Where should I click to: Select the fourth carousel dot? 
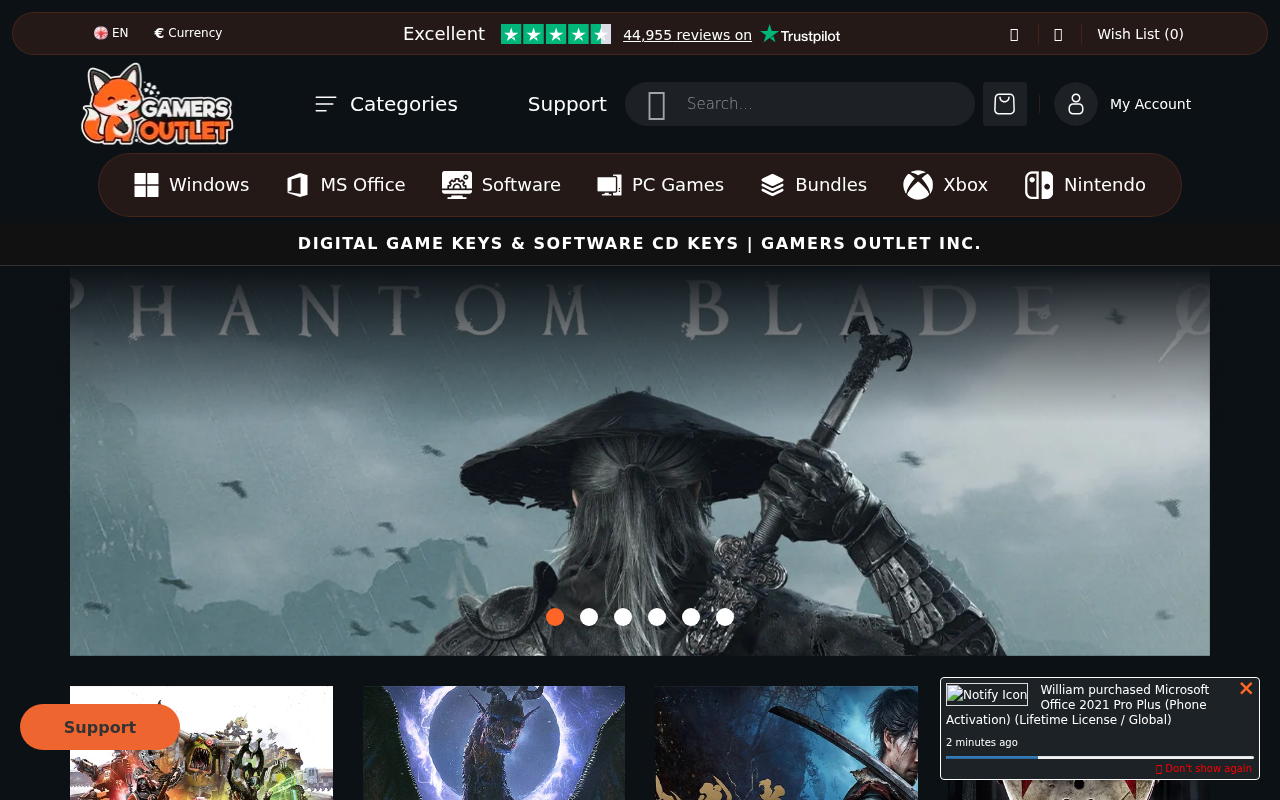click(657, 617)
